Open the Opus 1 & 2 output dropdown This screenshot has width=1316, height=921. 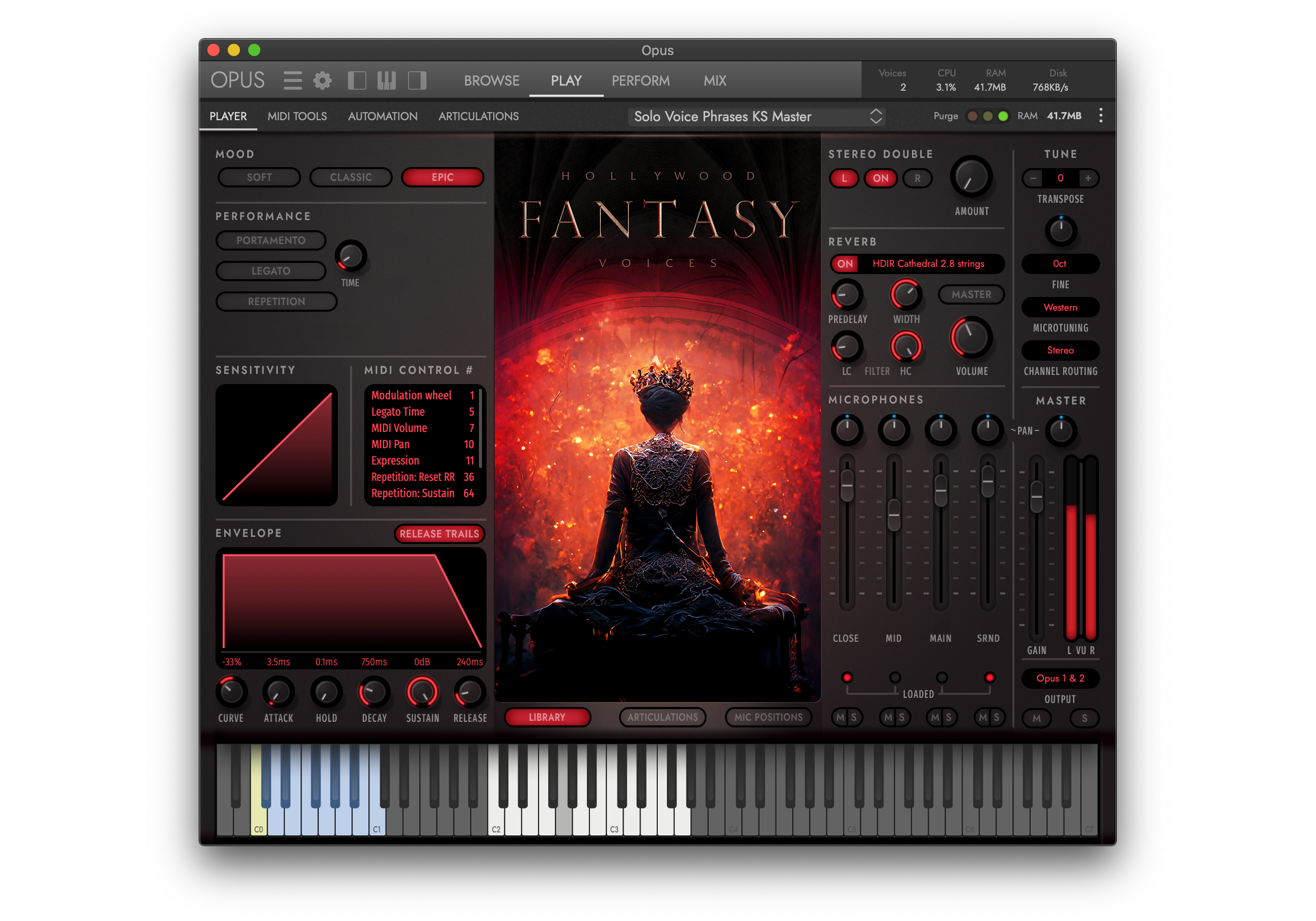pos(1060,679)
